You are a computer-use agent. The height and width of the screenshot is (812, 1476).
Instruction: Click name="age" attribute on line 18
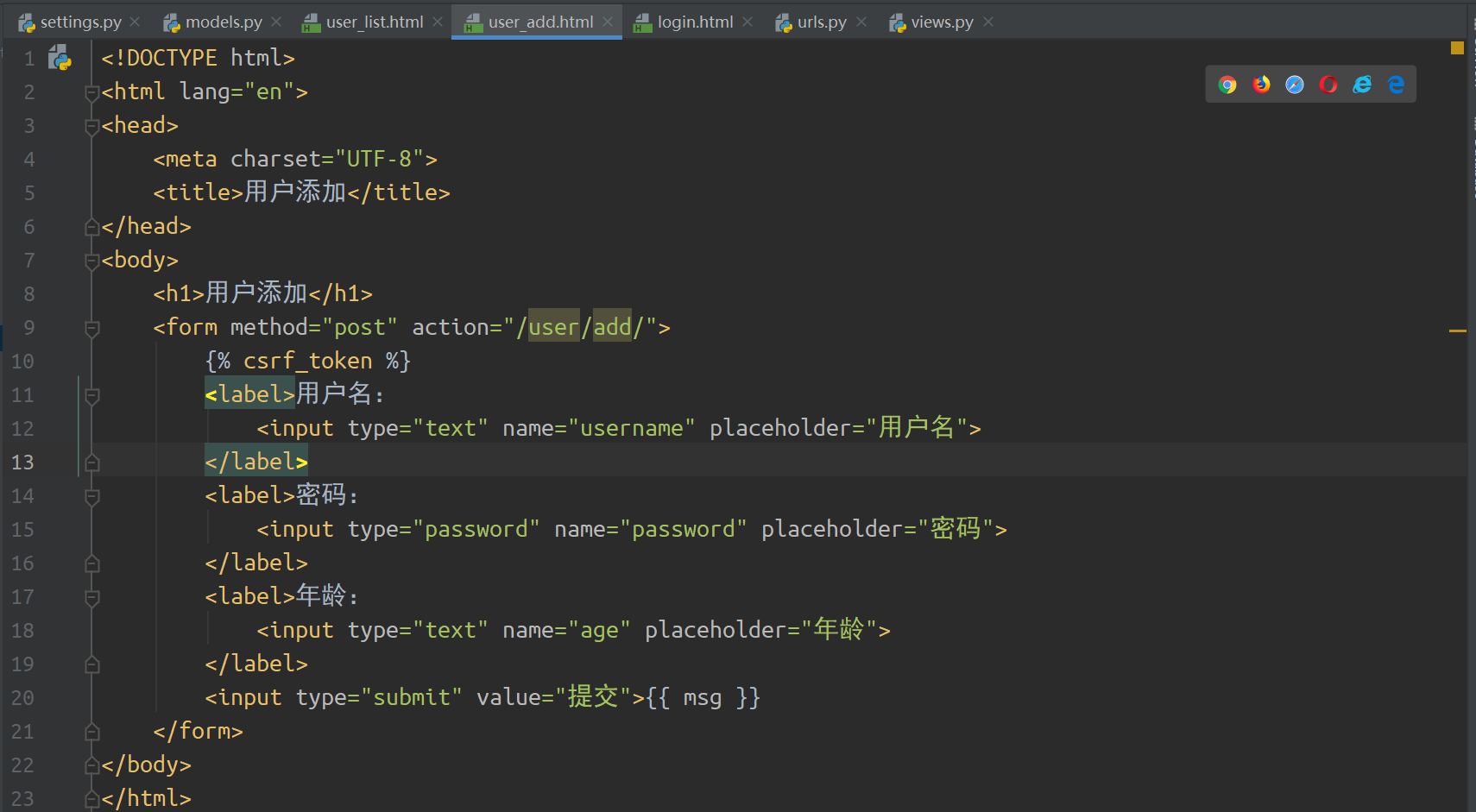pyautogui.click(x=566, y=630)
